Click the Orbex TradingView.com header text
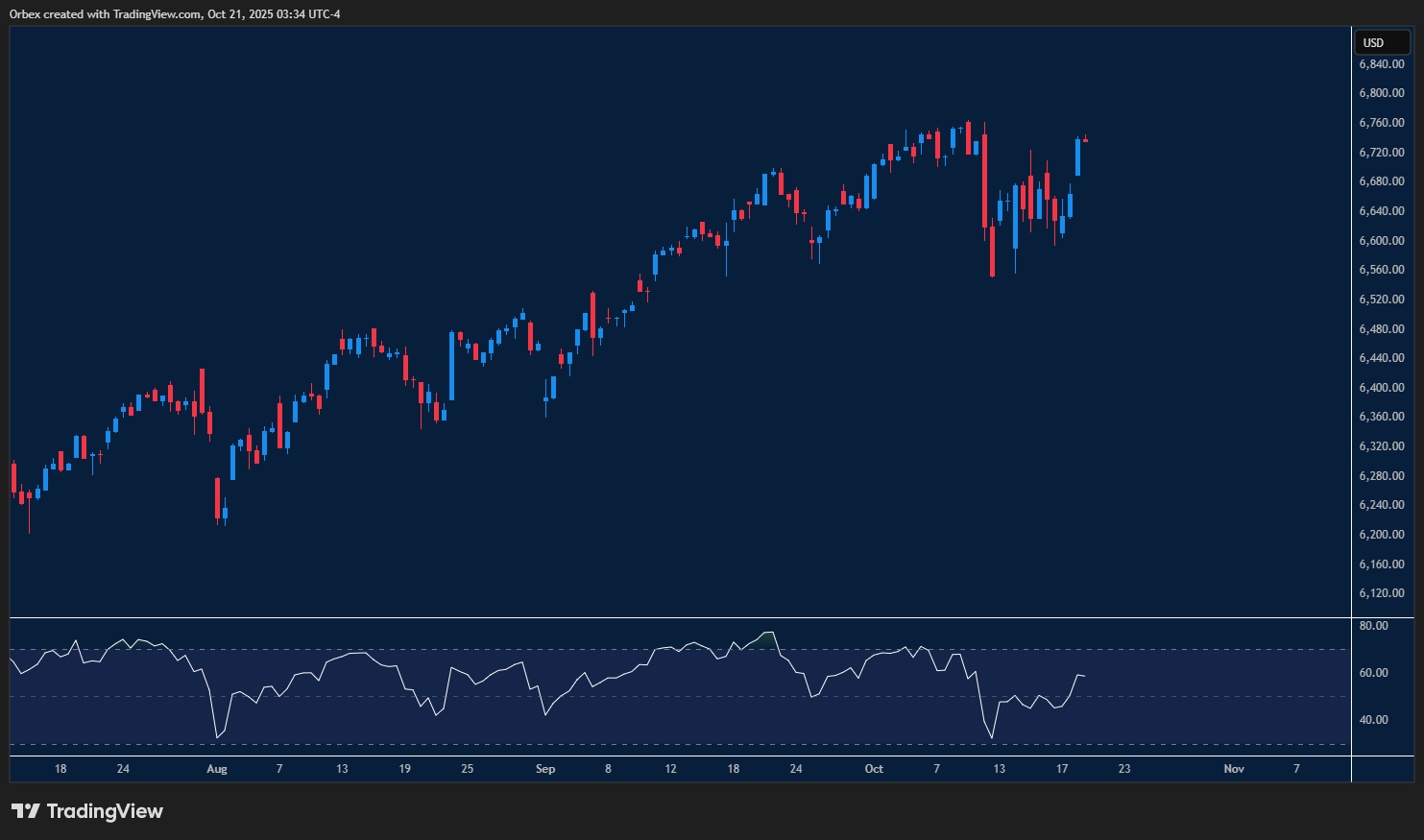The height and width of the screenshot is (840, 1424). click(175, 13)
